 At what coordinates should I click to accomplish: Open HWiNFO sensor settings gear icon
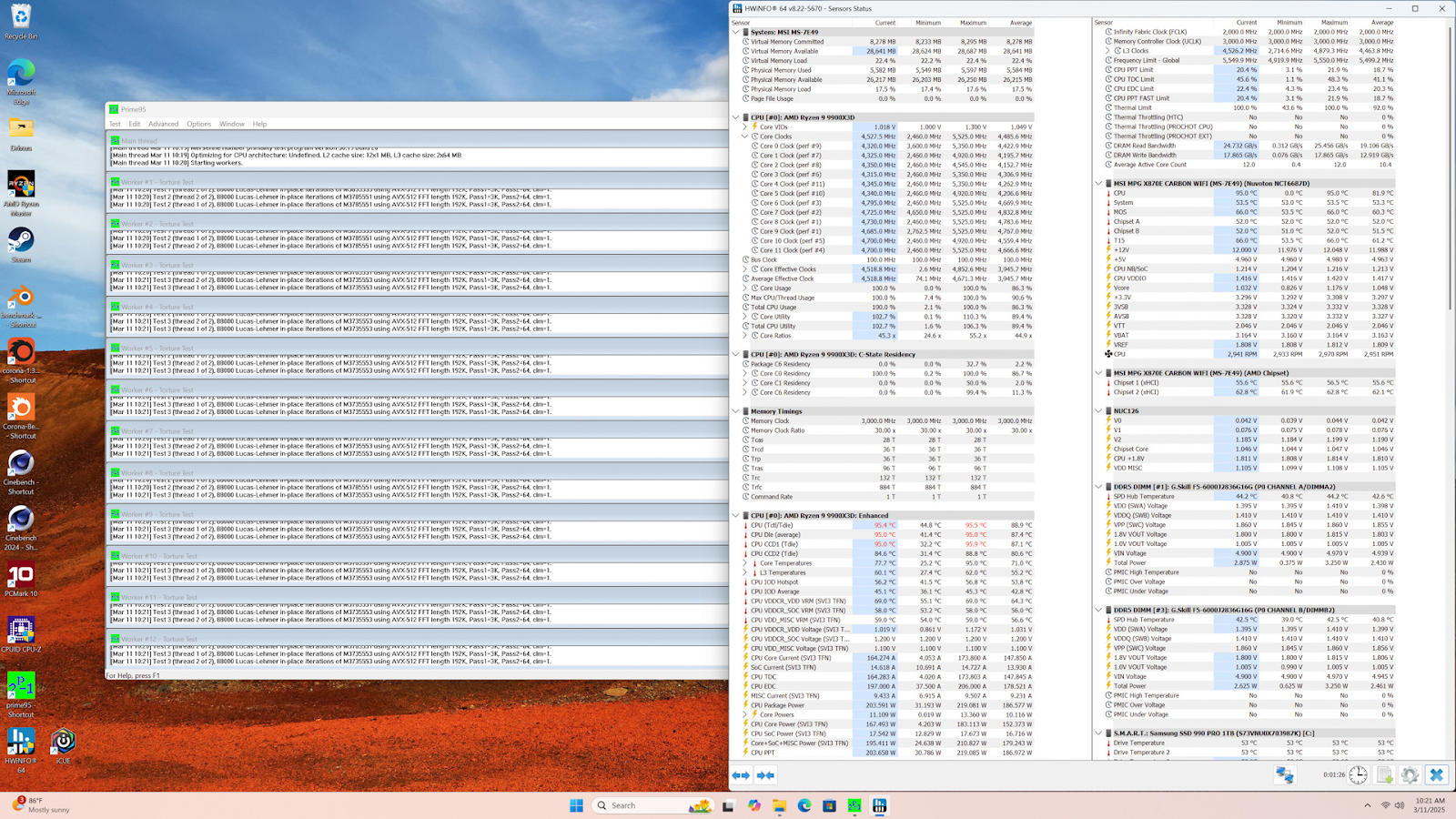click(x=1410, y=775)
